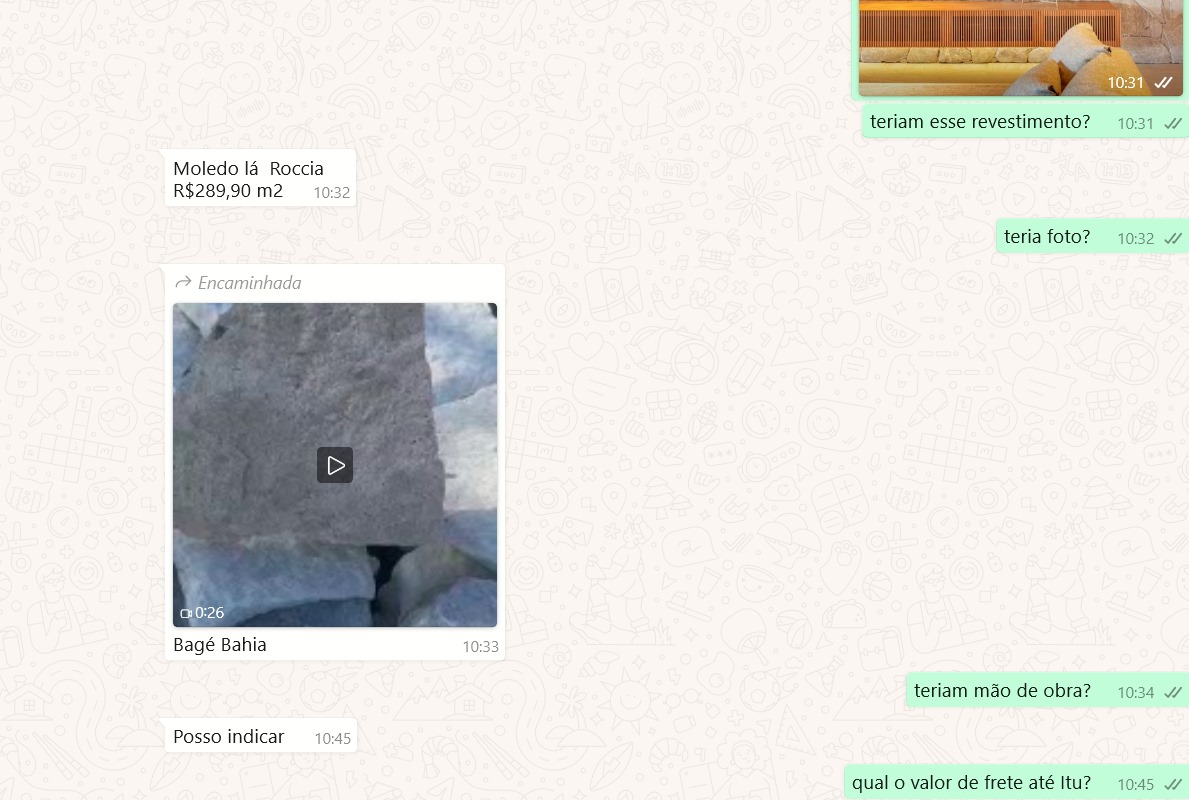Select the 'teriam mão de obra?' message text
The image size is (1189, 800).
pyautogui.click(x=1002, y=691)
